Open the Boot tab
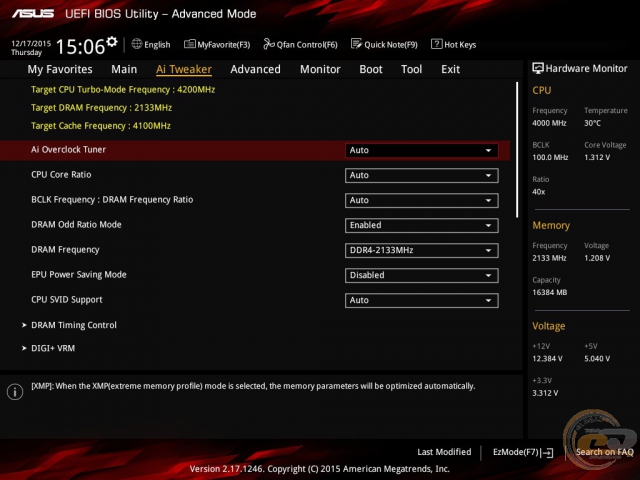Image resolution: width=640 pixels, height=480 pixels. pyautogui.click(x=371, y=69)
